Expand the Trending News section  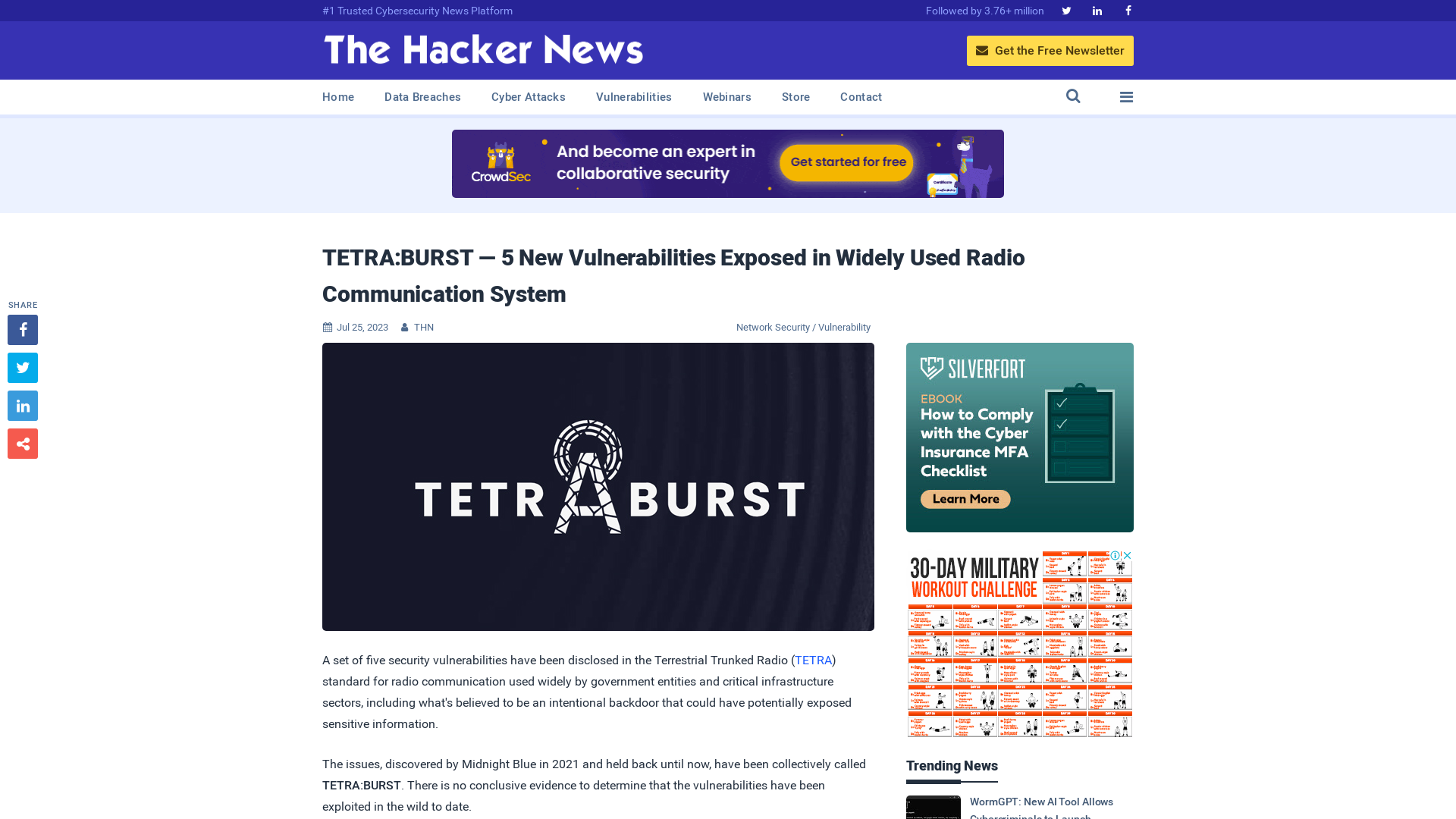click(952, 765)
